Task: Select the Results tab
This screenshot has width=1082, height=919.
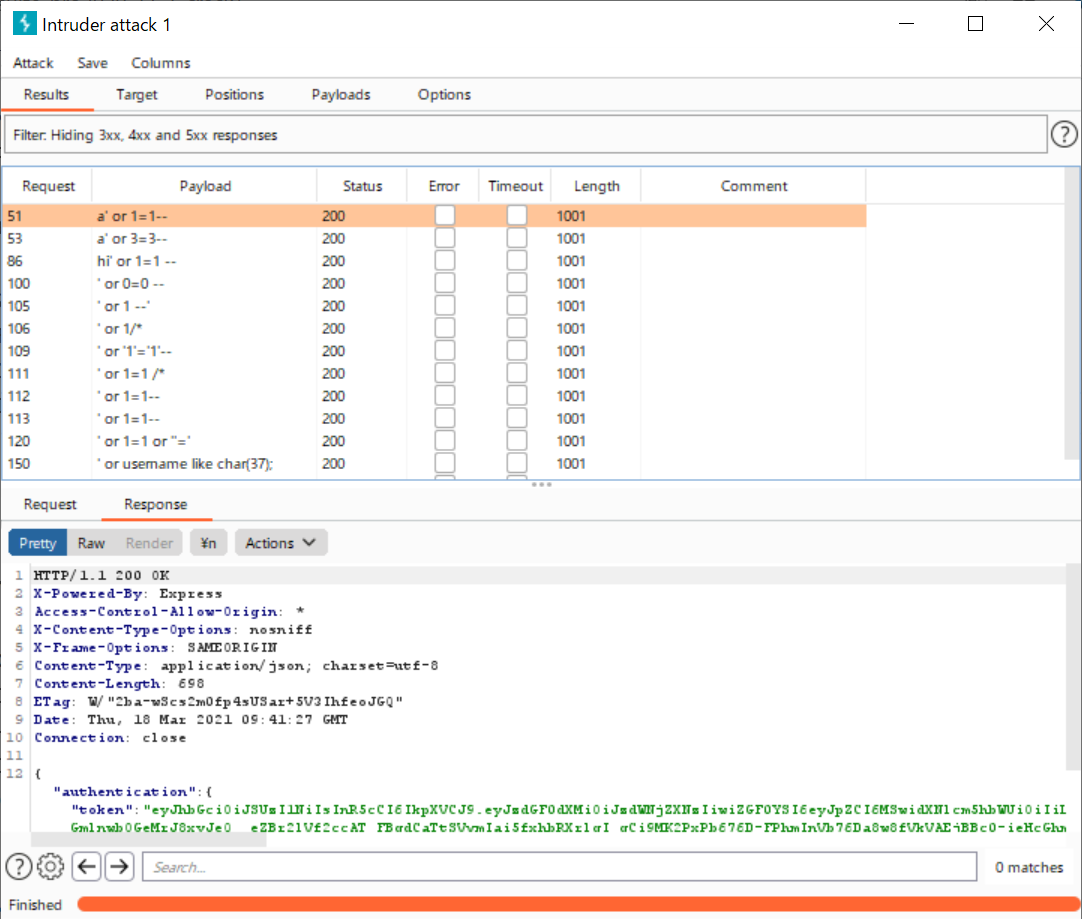Action: tap(46, 95)
